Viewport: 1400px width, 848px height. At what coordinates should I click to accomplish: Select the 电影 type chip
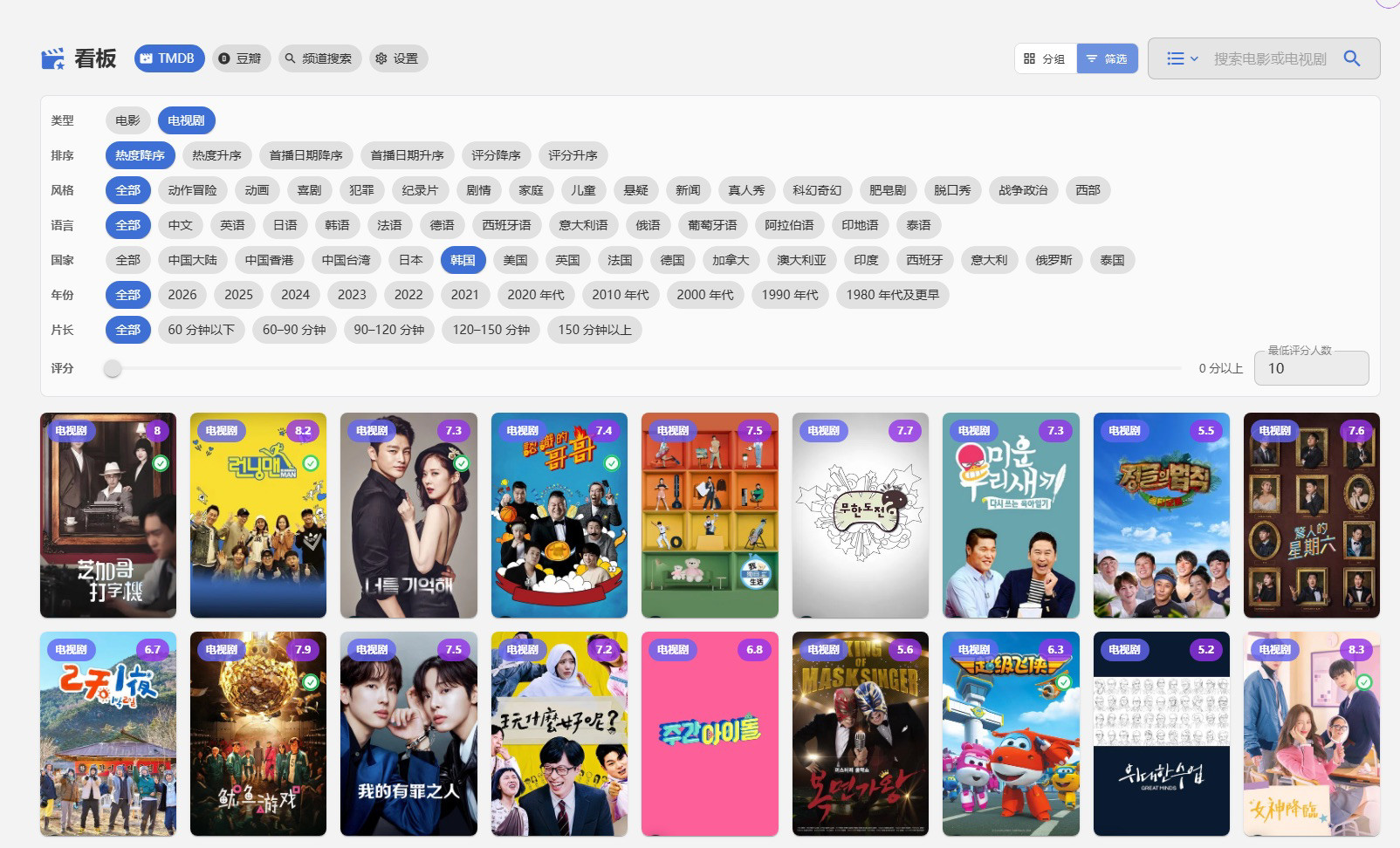pyautogui.click(x=127, y=120)
